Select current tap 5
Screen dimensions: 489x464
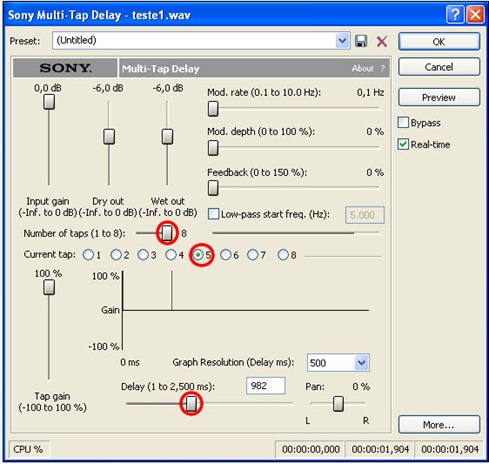[x=198, y=255]
